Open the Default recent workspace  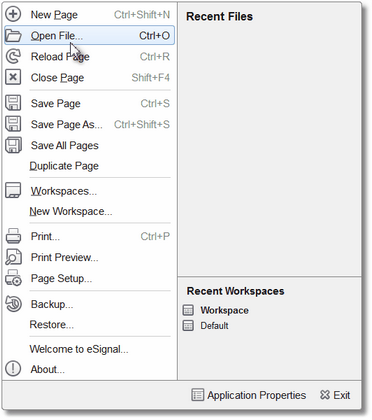pyautogui.click(x=206, y=325)
